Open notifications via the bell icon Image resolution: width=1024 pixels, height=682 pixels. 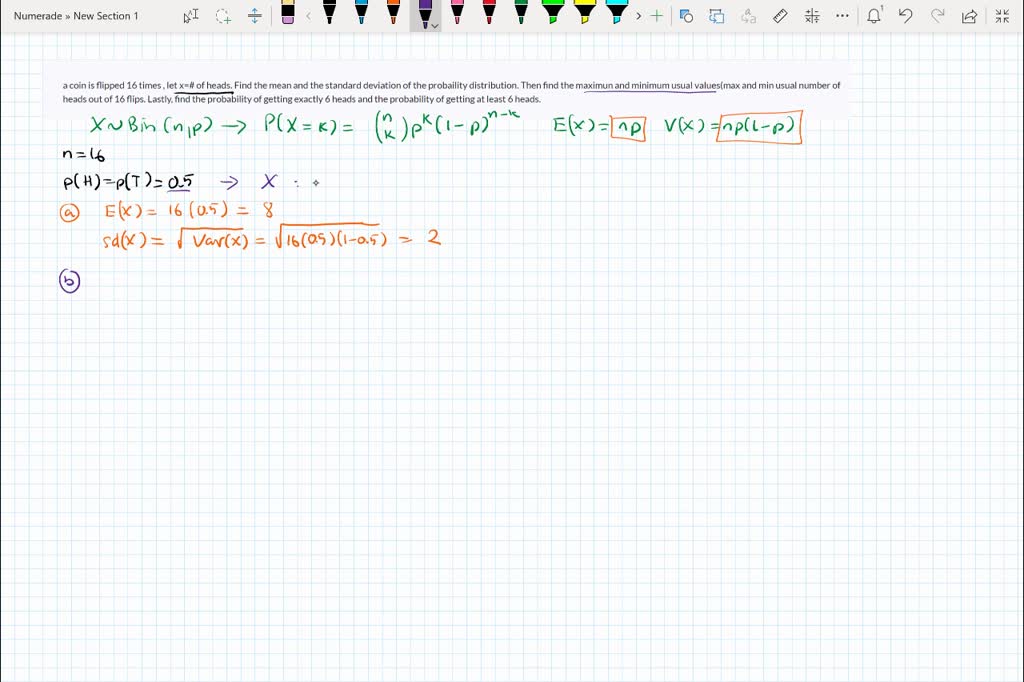(x=874, y=16)
